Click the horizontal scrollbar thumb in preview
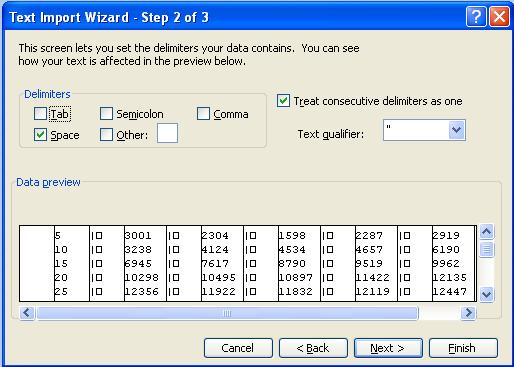The width and height of the screenshot is (514, 367). (x=227, y=313)
